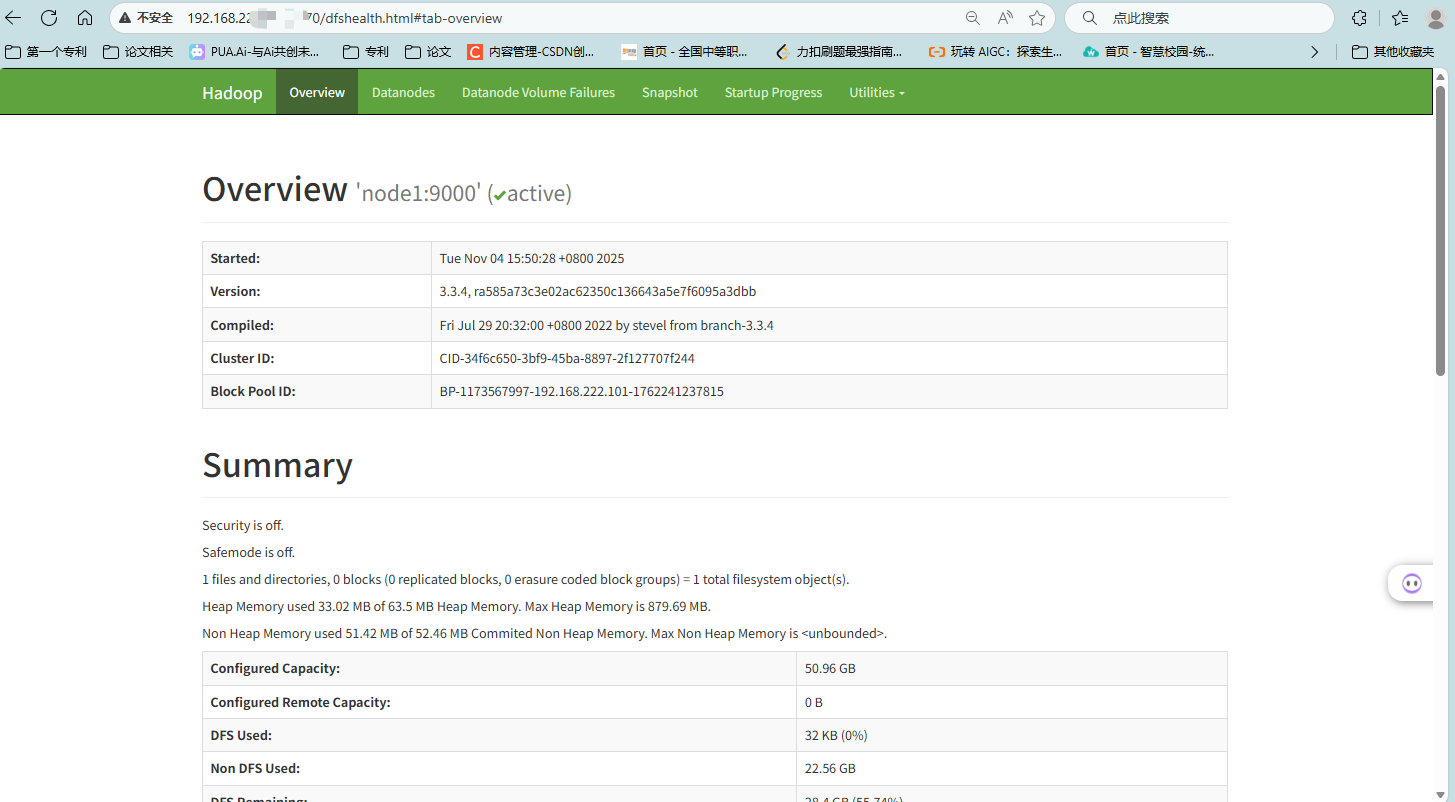Open 论文 bookmark folder
The width and height of the screenshot is (1455, 802).
pyautogui.click(x=428, y=52)
